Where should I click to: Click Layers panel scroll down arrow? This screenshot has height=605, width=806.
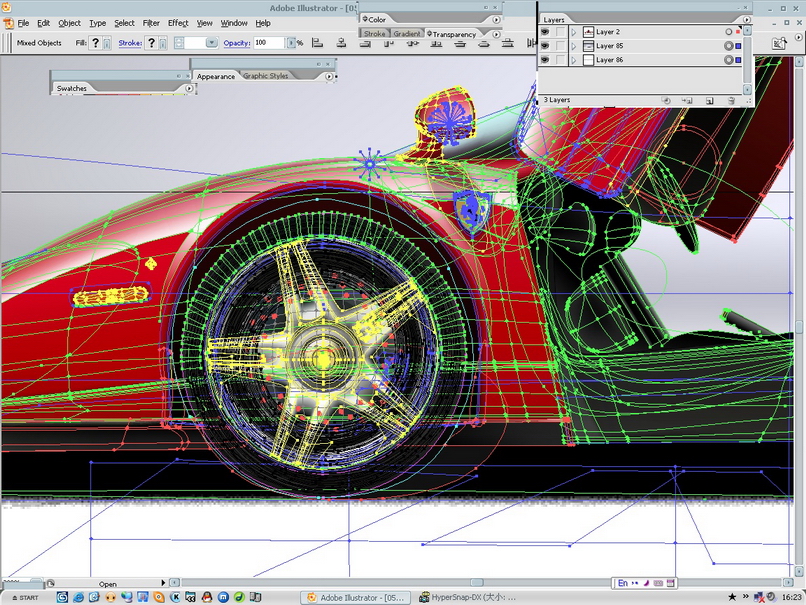(x=747, y=89)
